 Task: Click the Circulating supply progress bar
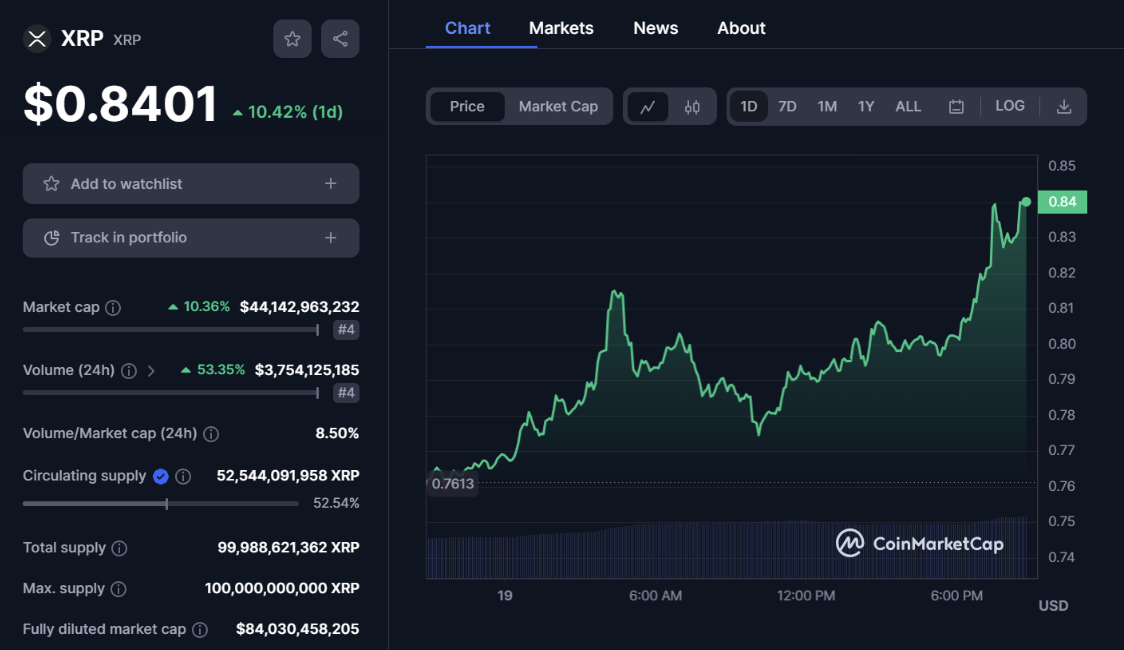point(161,504)
